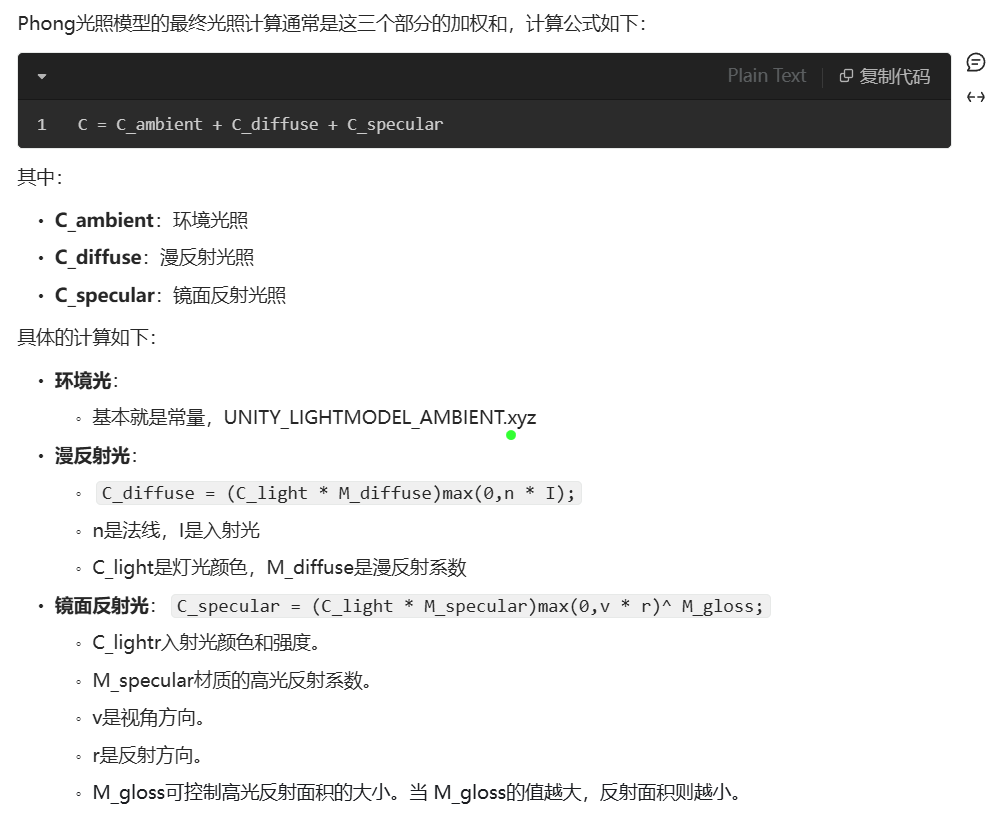The width and height of the screenshot is (1007, 821).
Task: Click the line C_light是灯光颜色
Action: pos(279,568)
